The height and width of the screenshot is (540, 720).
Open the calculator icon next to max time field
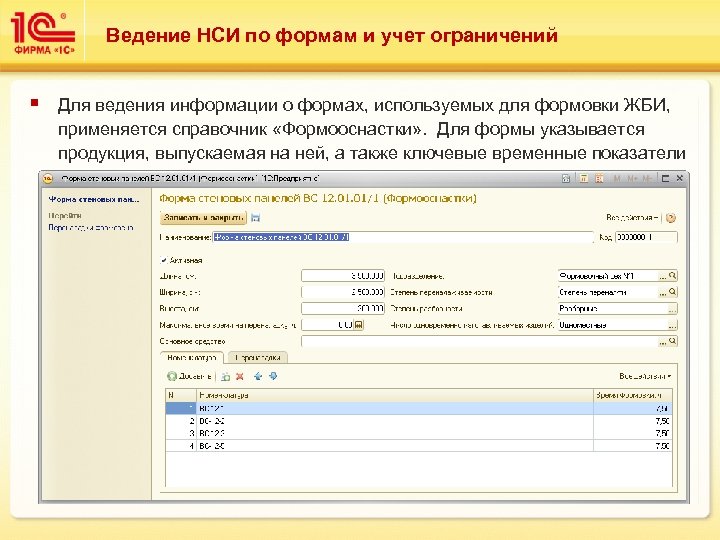(x=359, y=325)
